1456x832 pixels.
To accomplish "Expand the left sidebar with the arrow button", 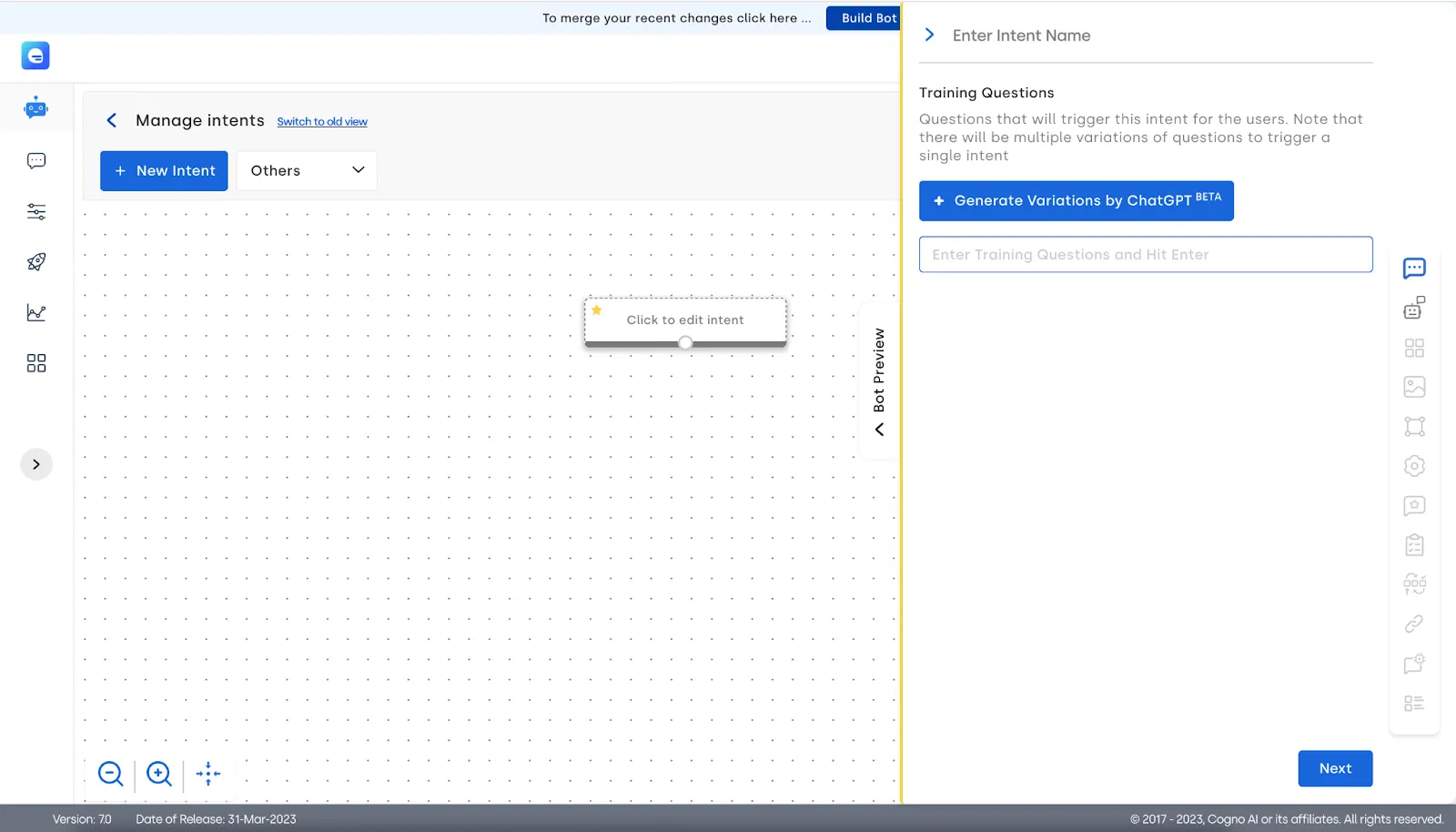I will (36, 464).
